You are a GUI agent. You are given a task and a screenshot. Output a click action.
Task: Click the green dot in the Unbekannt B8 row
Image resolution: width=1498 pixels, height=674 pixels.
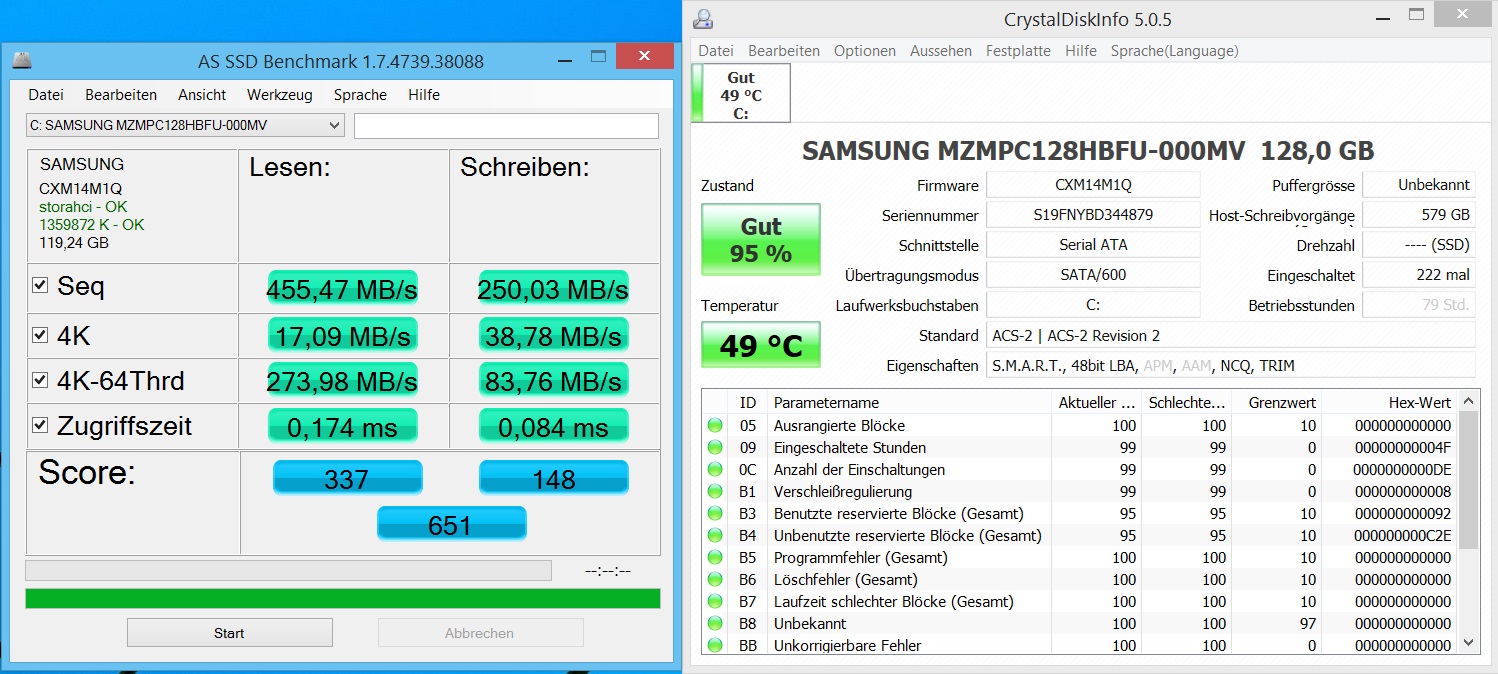[715, 624]
